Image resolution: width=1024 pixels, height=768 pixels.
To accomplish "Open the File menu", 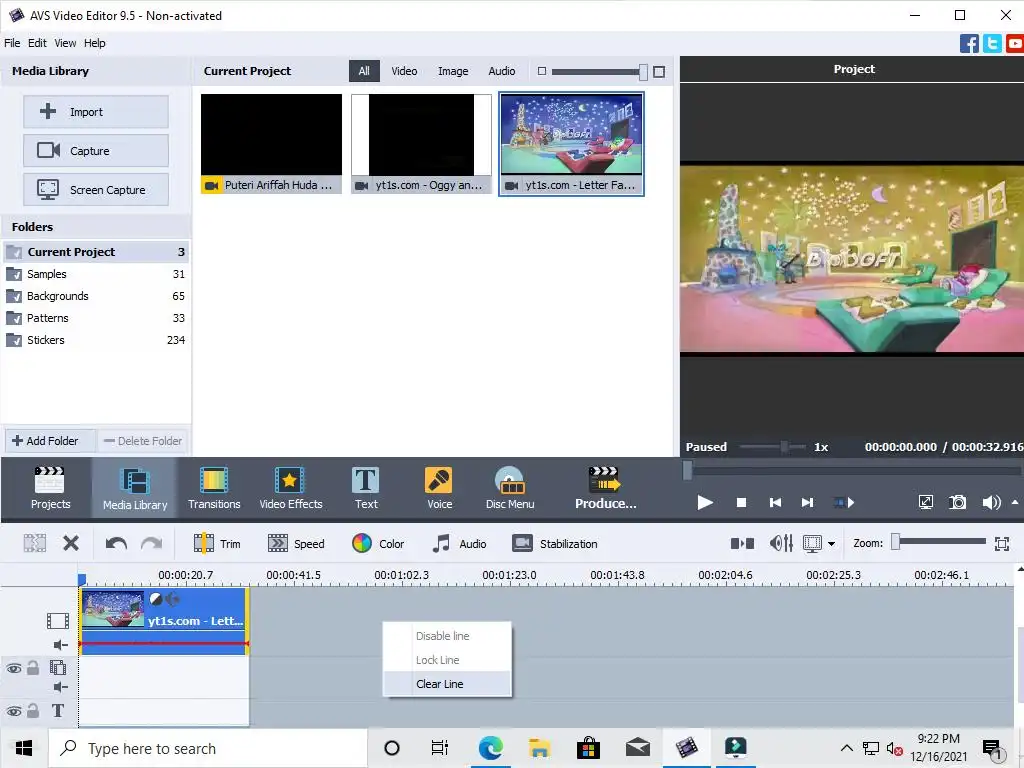I will click(x=12, y=43).
